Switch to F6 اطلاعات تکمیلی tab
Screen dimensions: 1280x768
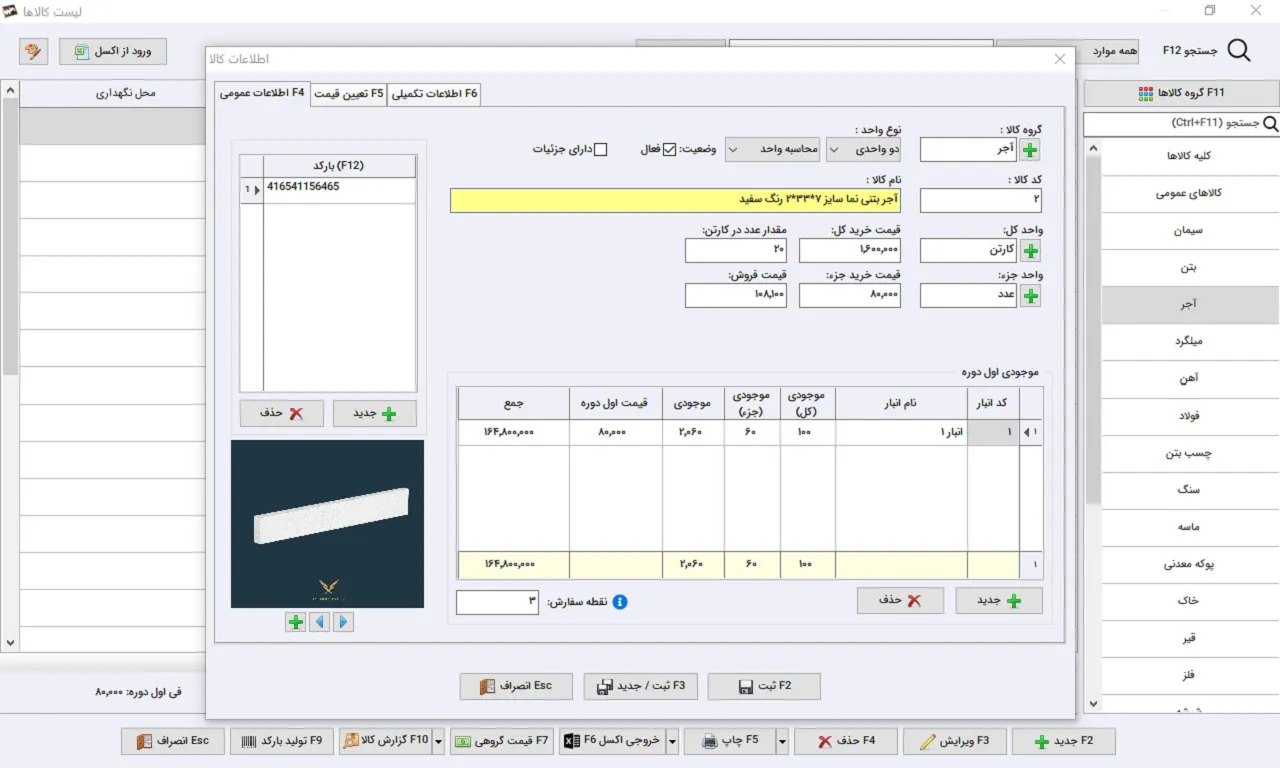pyautogui.click(x=435, y=94)
